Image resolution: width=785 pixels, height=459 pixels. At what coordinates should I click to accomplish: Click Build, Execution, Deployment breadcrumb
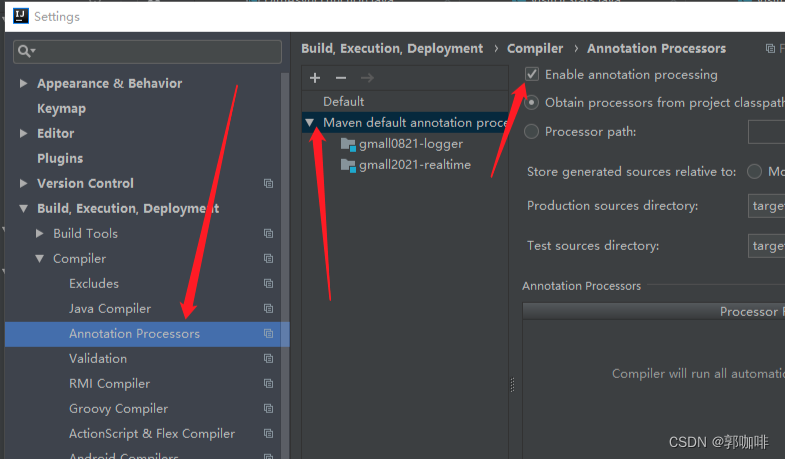pyautogui.click(x=392, y=49)
